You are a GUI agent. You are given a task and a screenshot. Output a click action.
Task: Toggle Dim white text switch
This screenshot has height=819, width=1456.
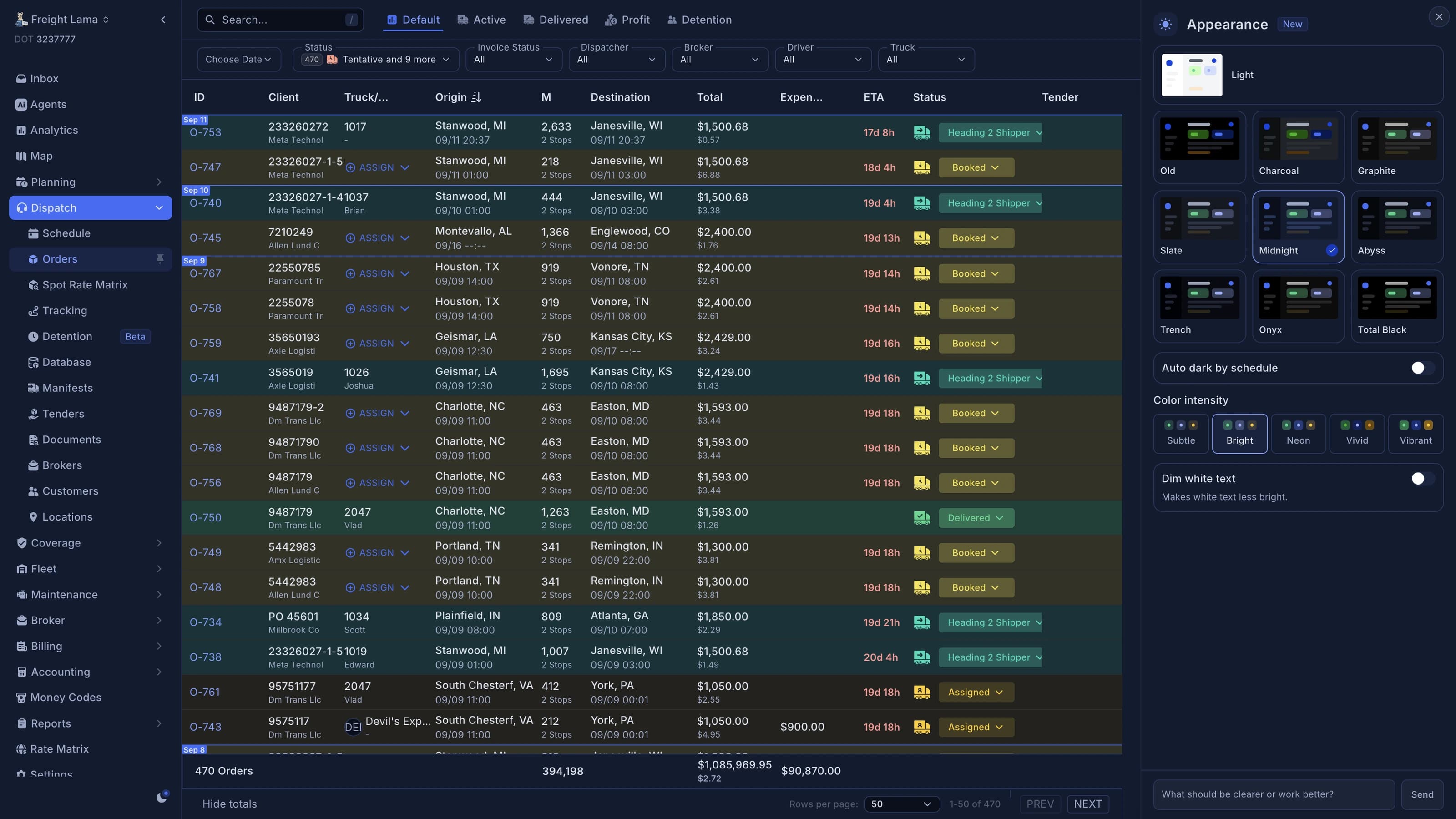click(1423, 479)
